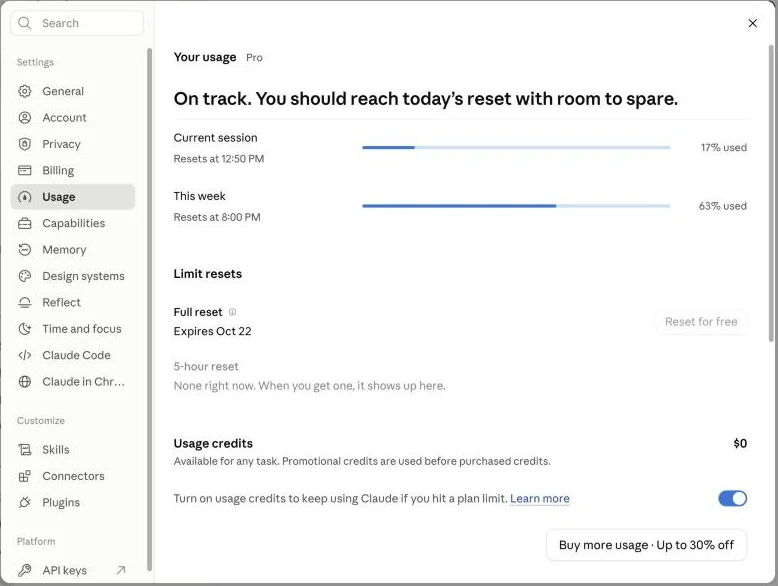Viewport: 778px width, 586px height.
Task: Click the Pro plan label
Action: tap(254, 58)
